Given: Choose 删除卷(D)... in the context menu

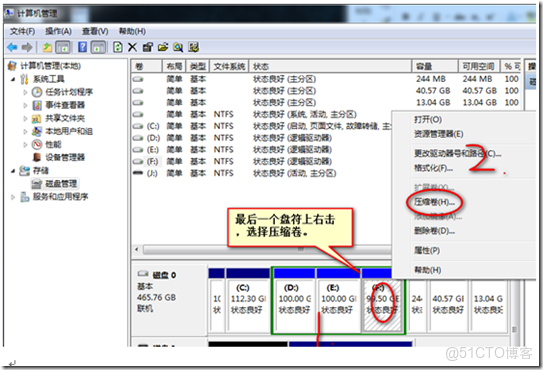Looking at the screenshot, I should (x=434, y=231).
